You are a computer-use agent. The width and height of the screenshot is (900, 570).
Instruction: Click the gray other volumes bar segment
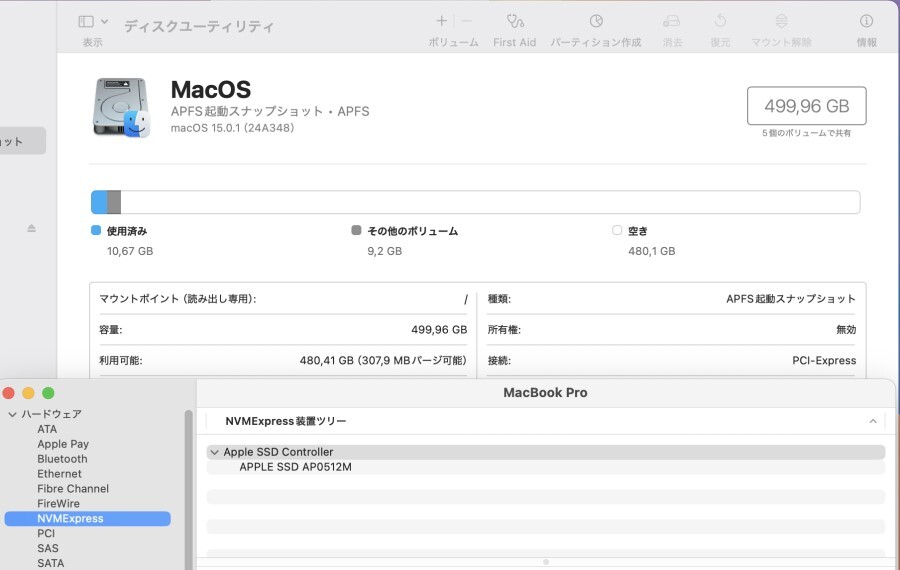[x=114, y=202]
